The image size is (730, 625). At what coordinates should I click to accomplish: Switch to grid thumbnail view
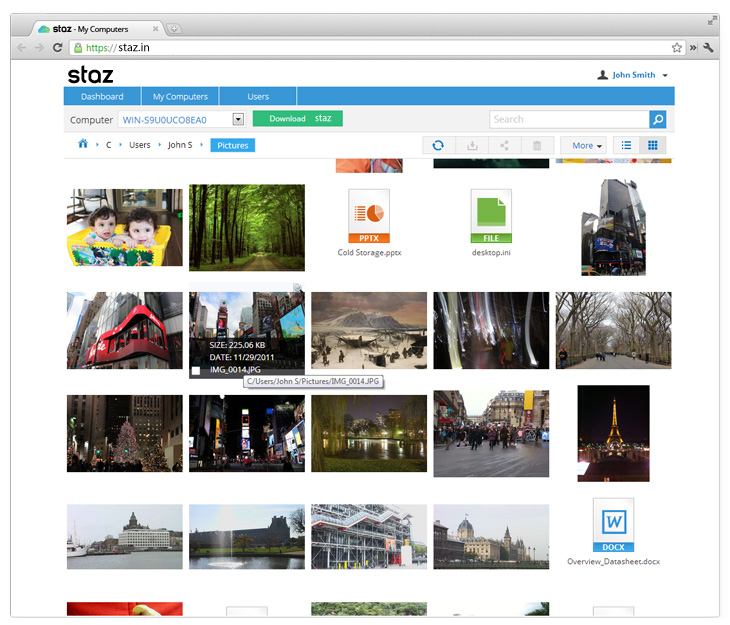[653, 146]
